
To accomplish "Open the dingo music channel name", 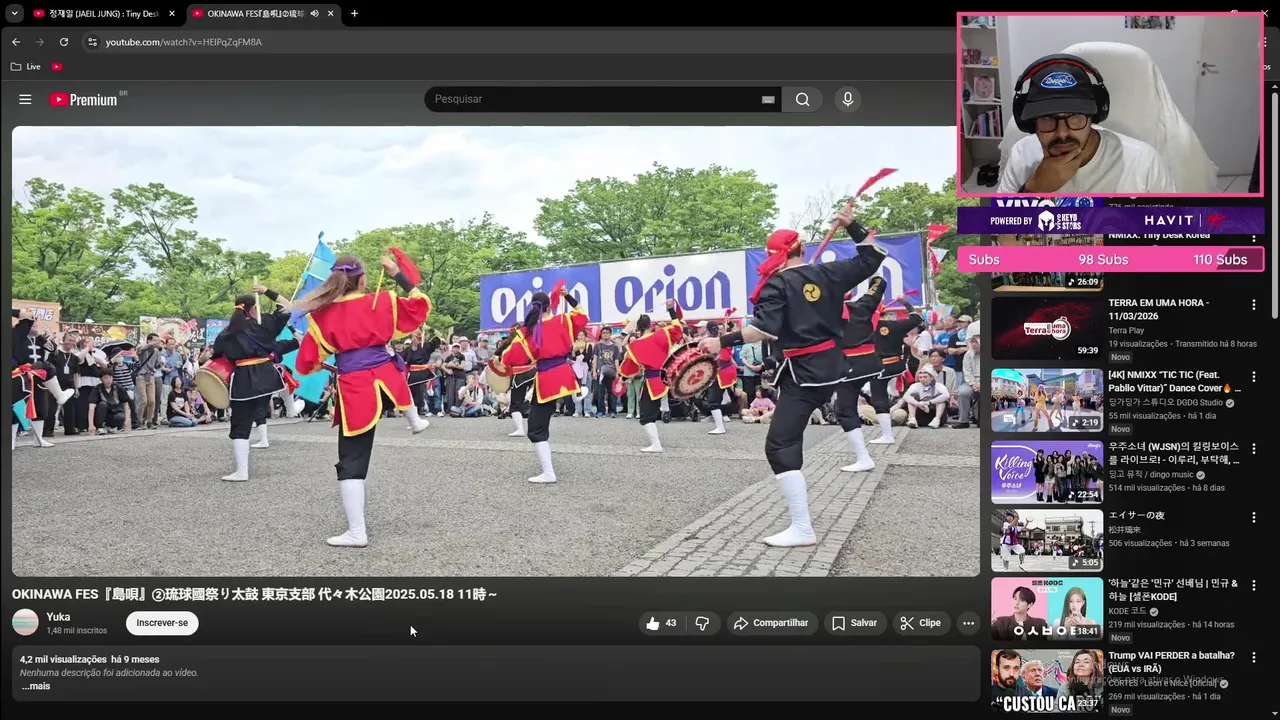I will pyautogui.click(x=1151, y=475).
